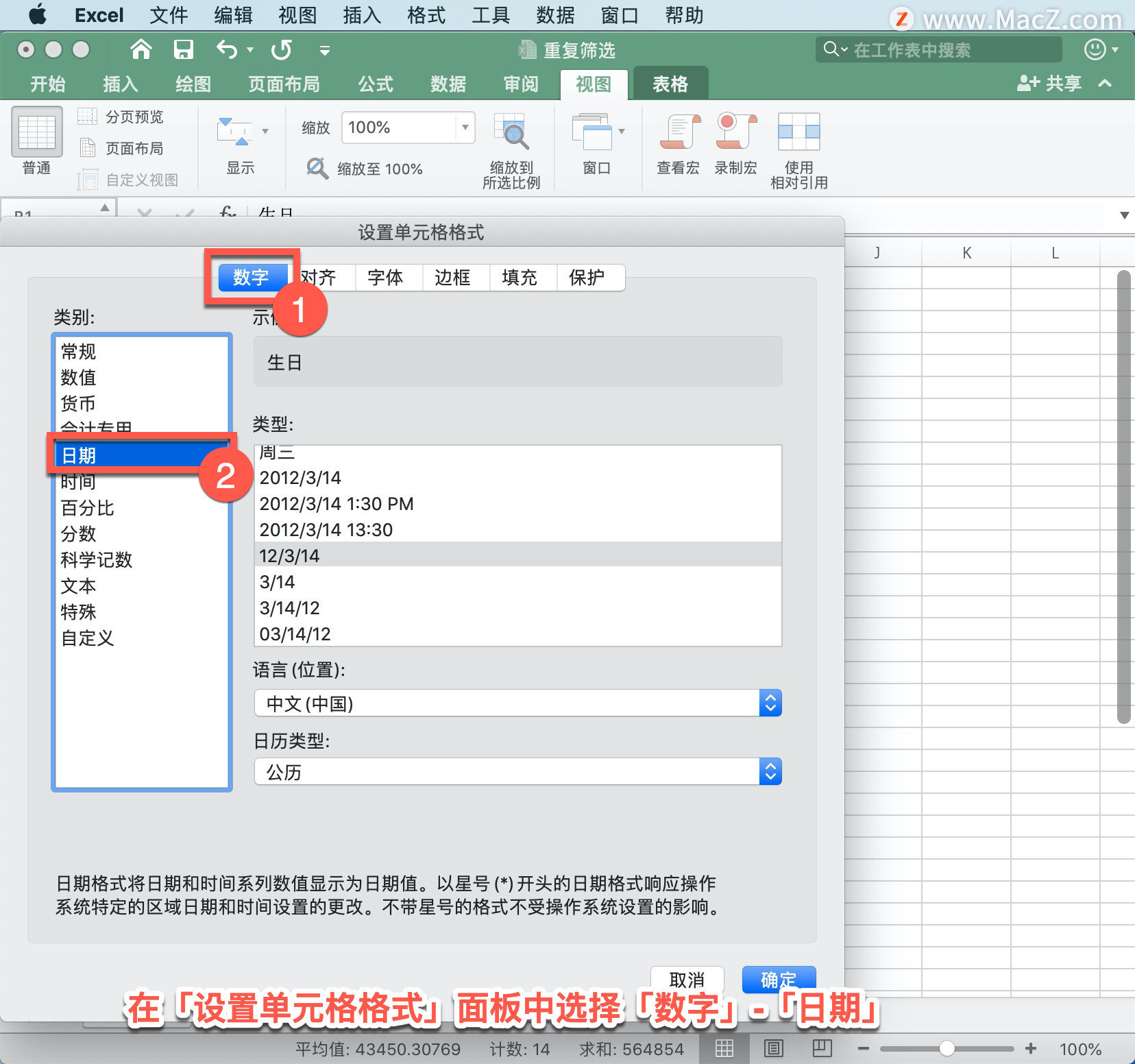Viewport: 1135px width, 1064px height.
Task: Choose the 03/14/12 date format
Action: point(518,634)
